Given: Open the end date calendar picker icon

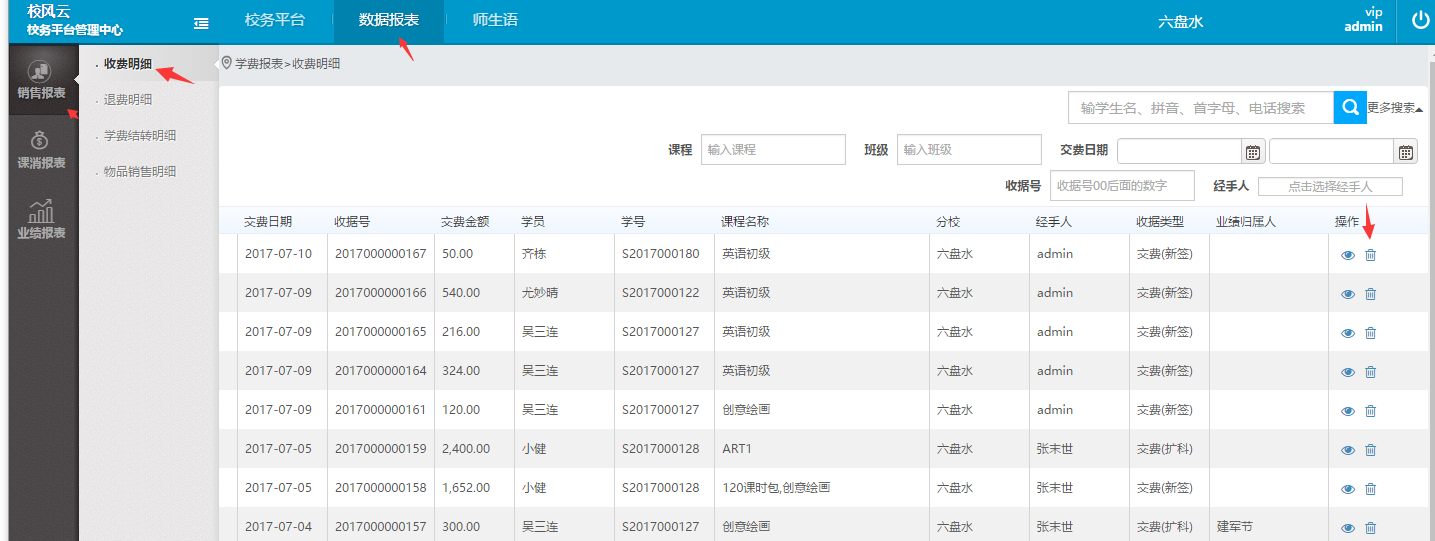Looking at the screenshot, I should click(1406, 152).
